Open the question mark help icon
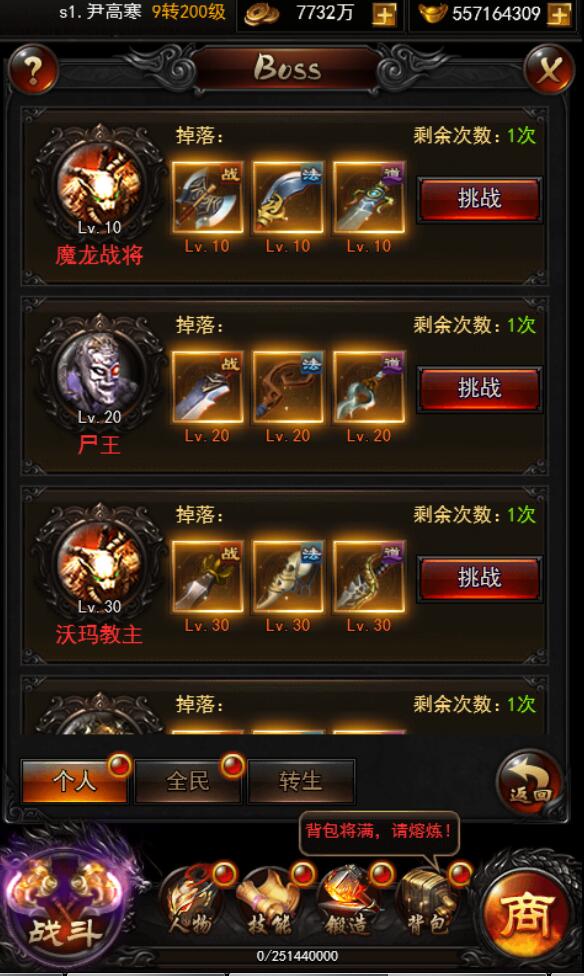Viewport: 584px width, 976px height. tap(33, 69)
